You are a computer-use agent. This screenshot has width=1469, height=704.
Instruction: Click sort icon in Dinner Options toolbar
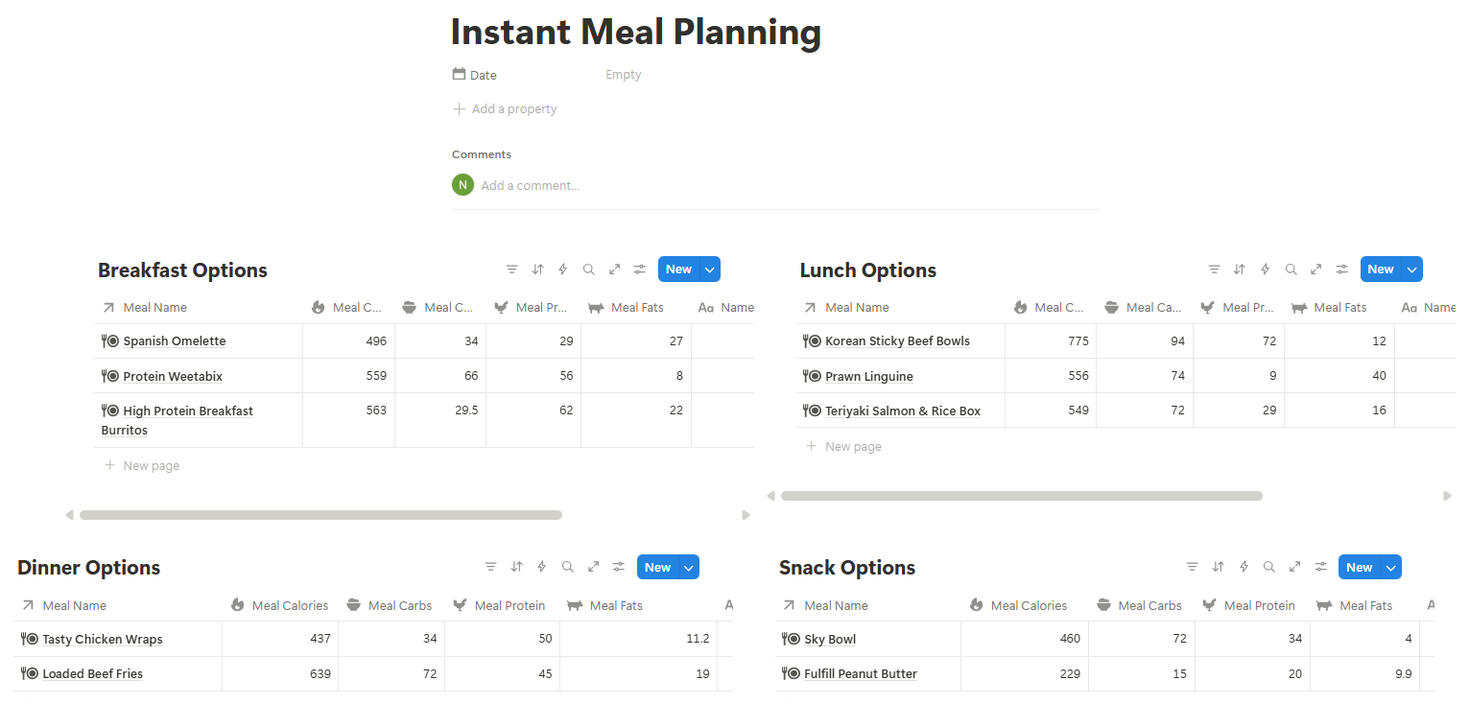(x=516, y=567)
